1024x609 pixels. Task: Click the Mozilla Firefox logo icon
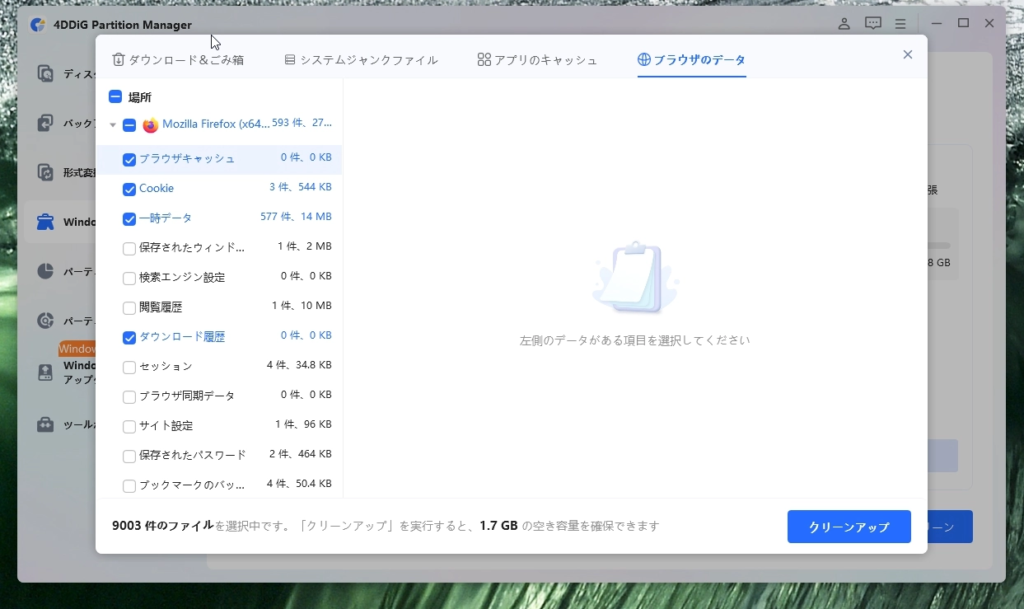coord(151,125)
